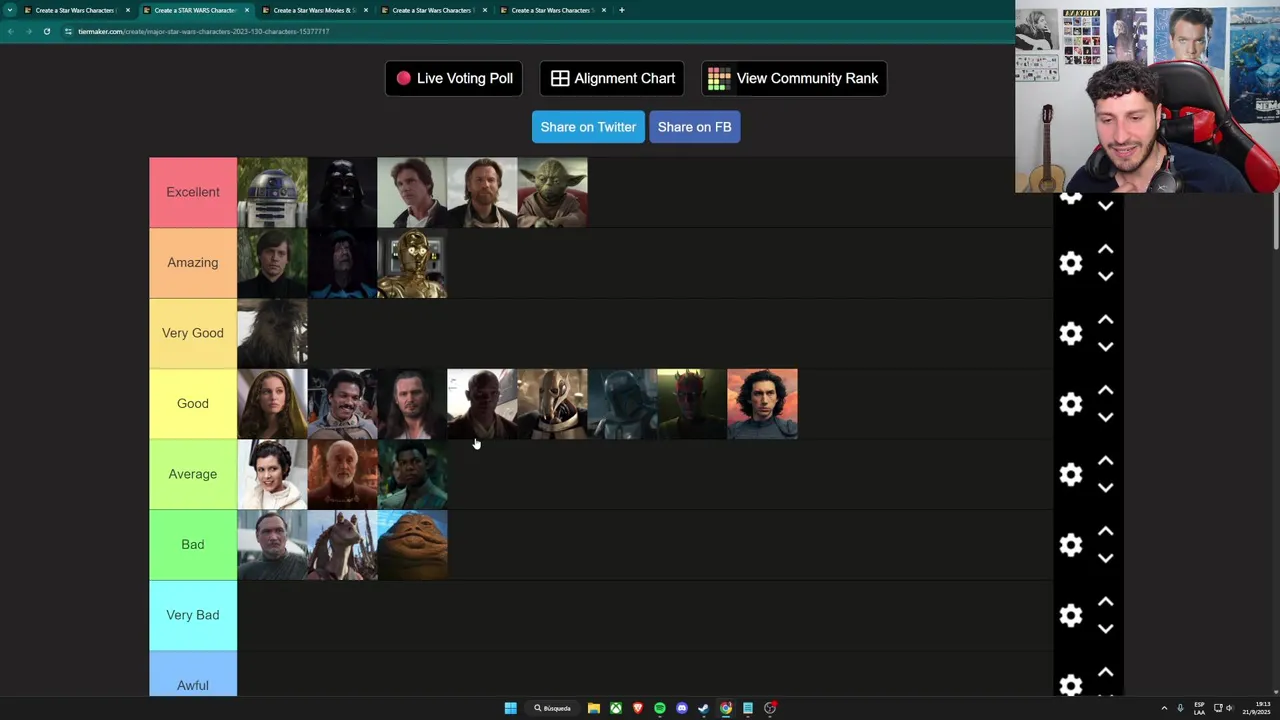This screenshot has width=1280, height=720.
Task: Reload the page
Action: point(46,31)
